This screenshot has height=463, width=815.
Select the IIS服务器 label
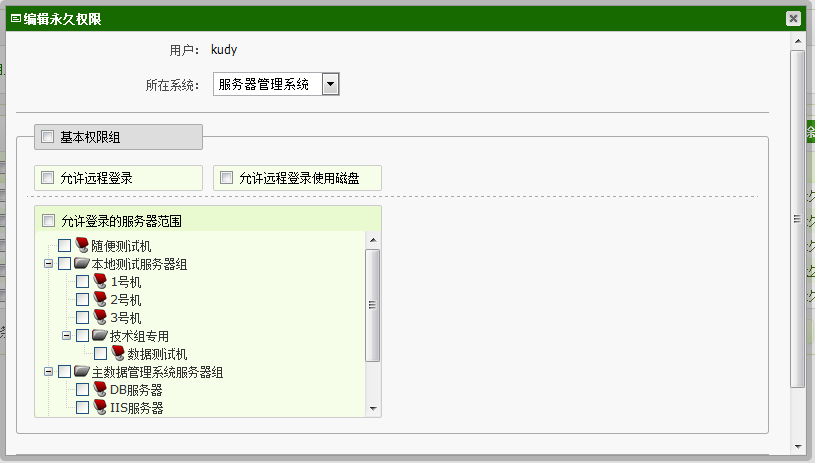(x=137, y=408)
